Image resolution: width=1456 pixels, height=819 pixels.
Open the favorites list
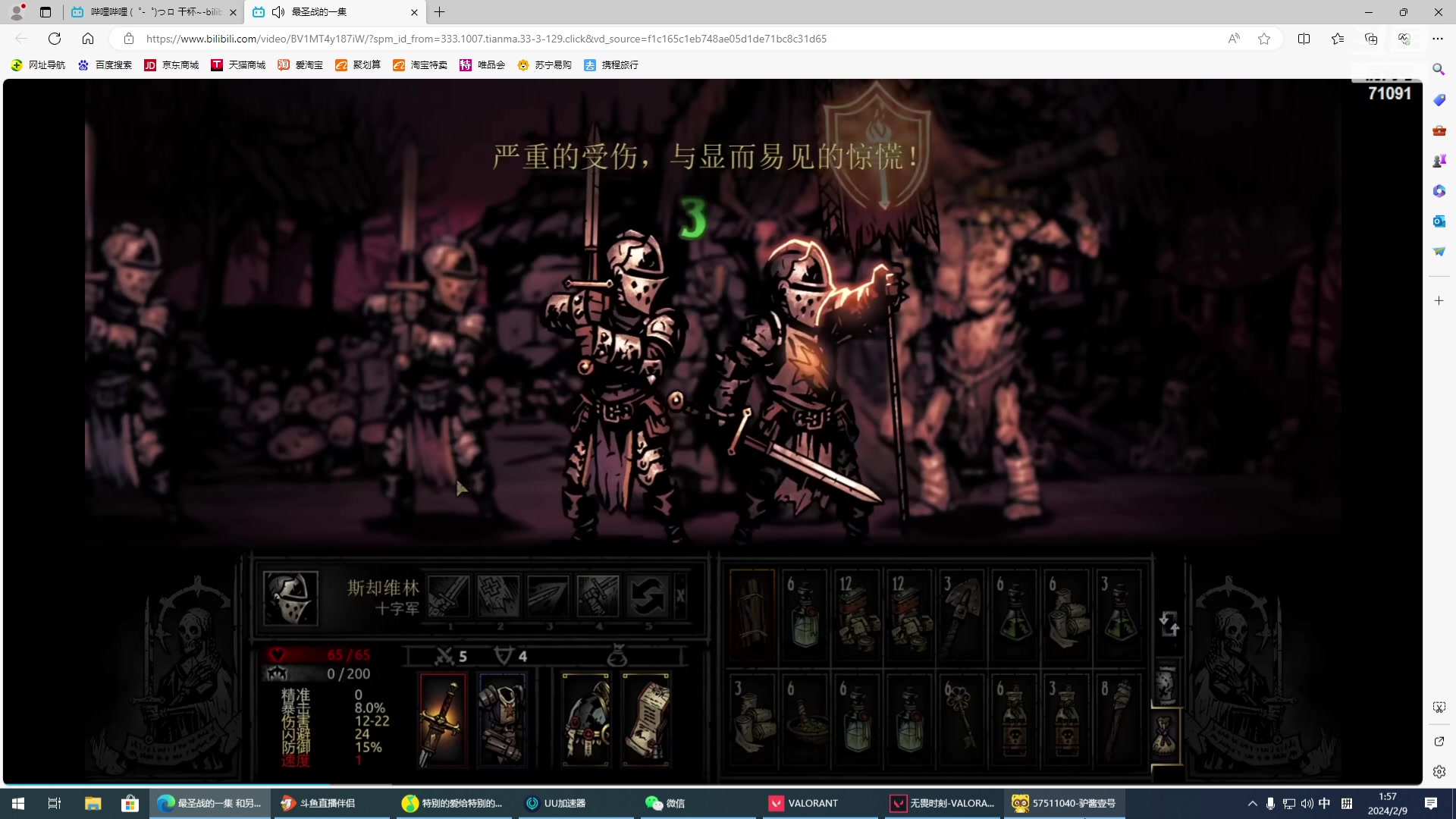click(x=1338, y=39)
